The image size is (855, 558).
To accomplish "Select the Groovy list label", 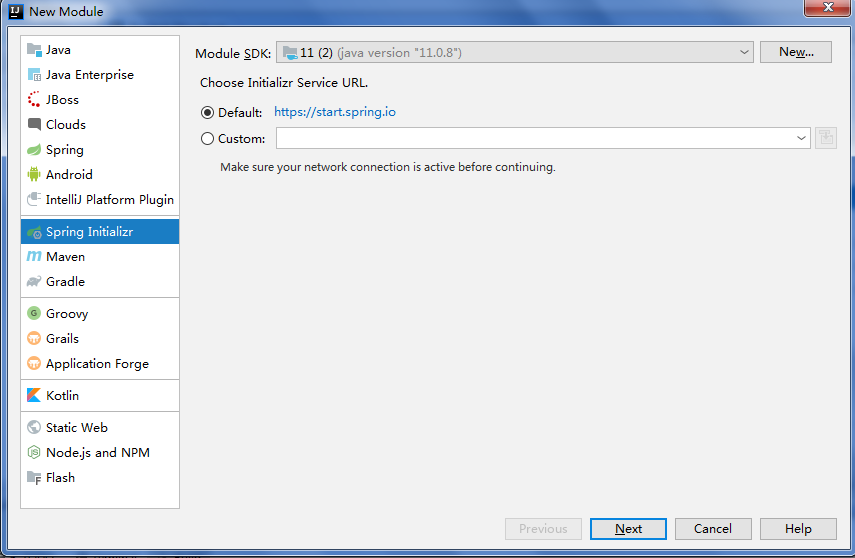I will click(x=67, y=314).
